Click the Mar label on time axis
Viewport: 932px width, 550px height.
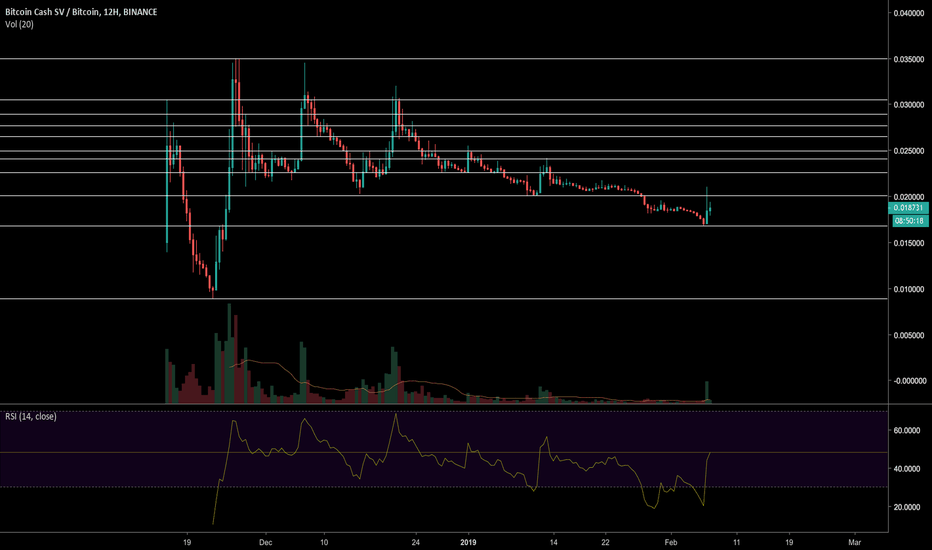click(x=855, y=542)
